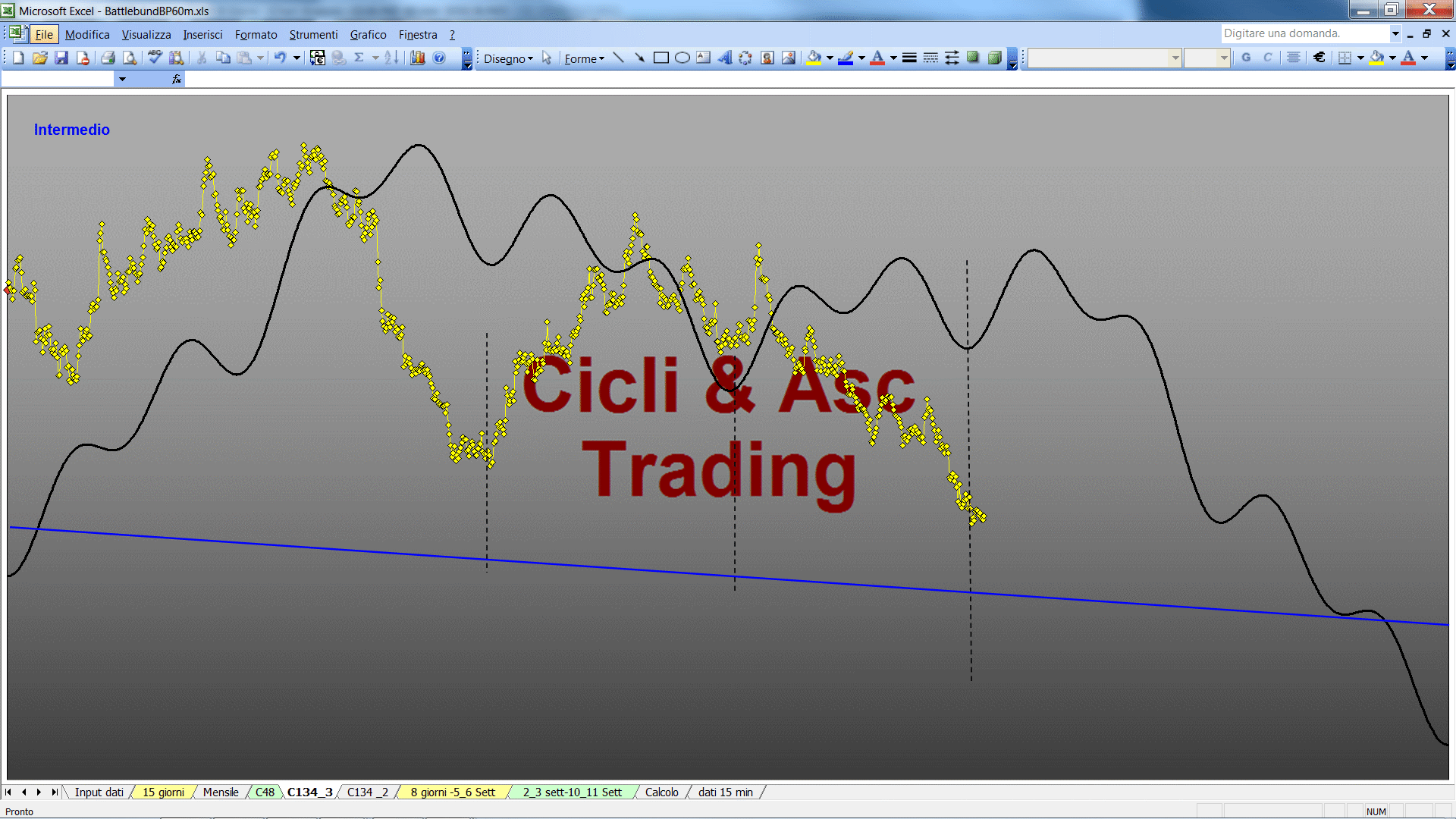Toggle the Select Objects pointer
Screen dimensions: 1456x819
[x=547, y=58]
